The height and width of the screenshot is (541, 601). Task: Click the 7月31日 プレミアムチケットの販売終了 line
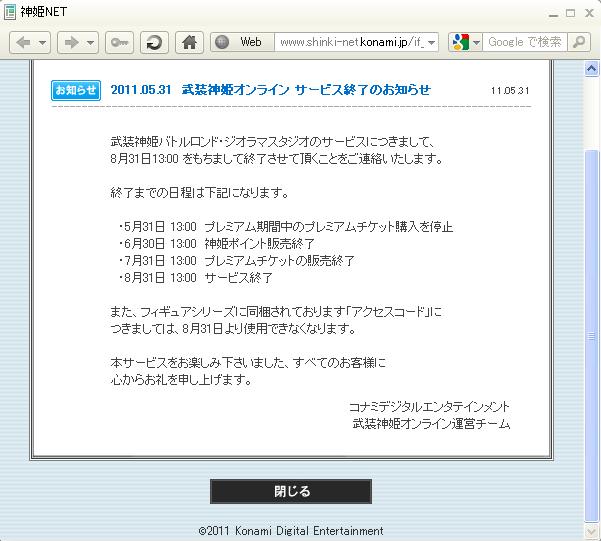pyautogui.click(x=236, y=261)
